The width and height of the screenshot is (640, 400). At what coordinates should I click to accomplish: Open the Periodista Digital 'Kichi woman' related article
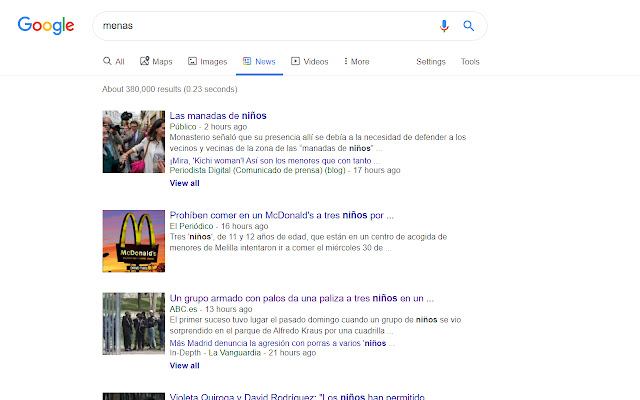click(274, 160)
